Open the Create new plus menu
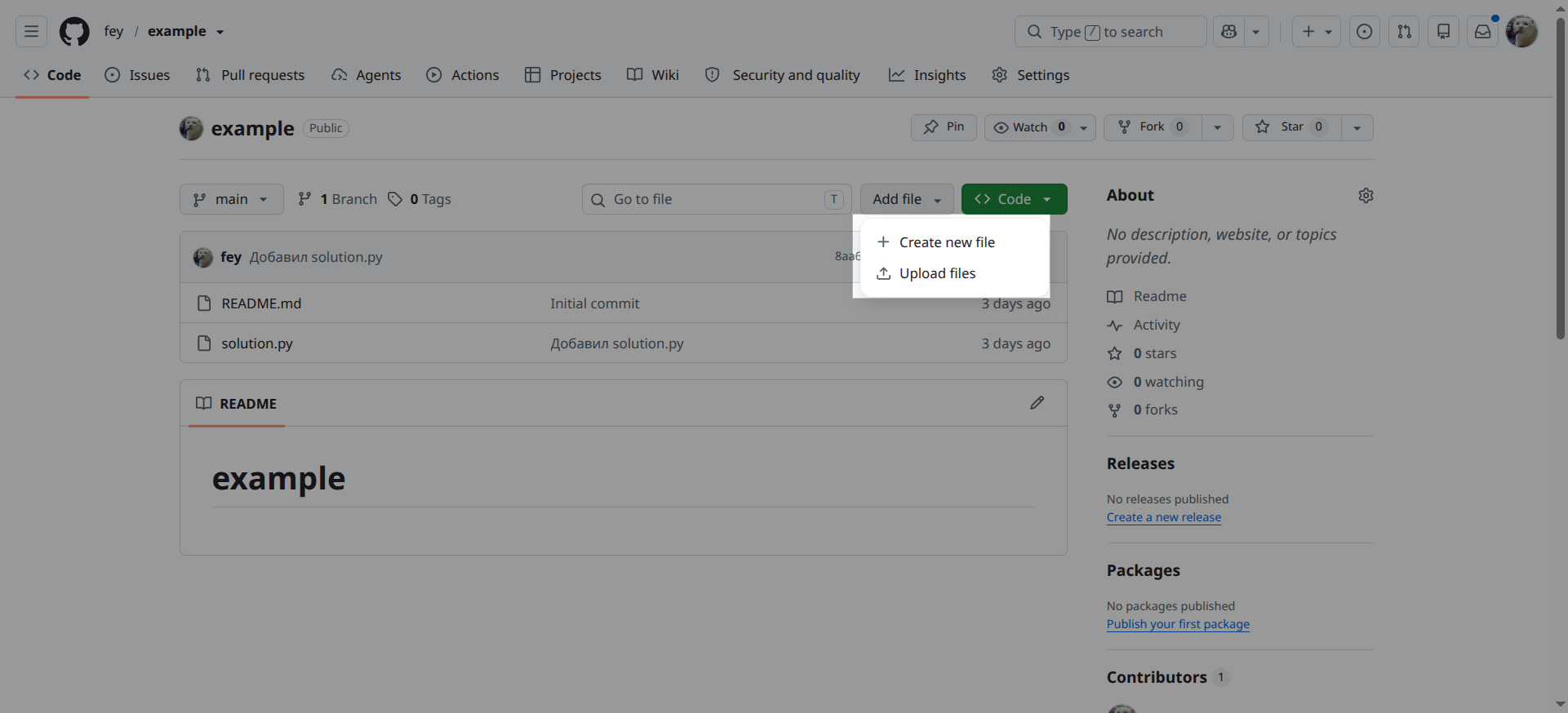This screenshot has height=713, width=1568. tap(1316, 32)
